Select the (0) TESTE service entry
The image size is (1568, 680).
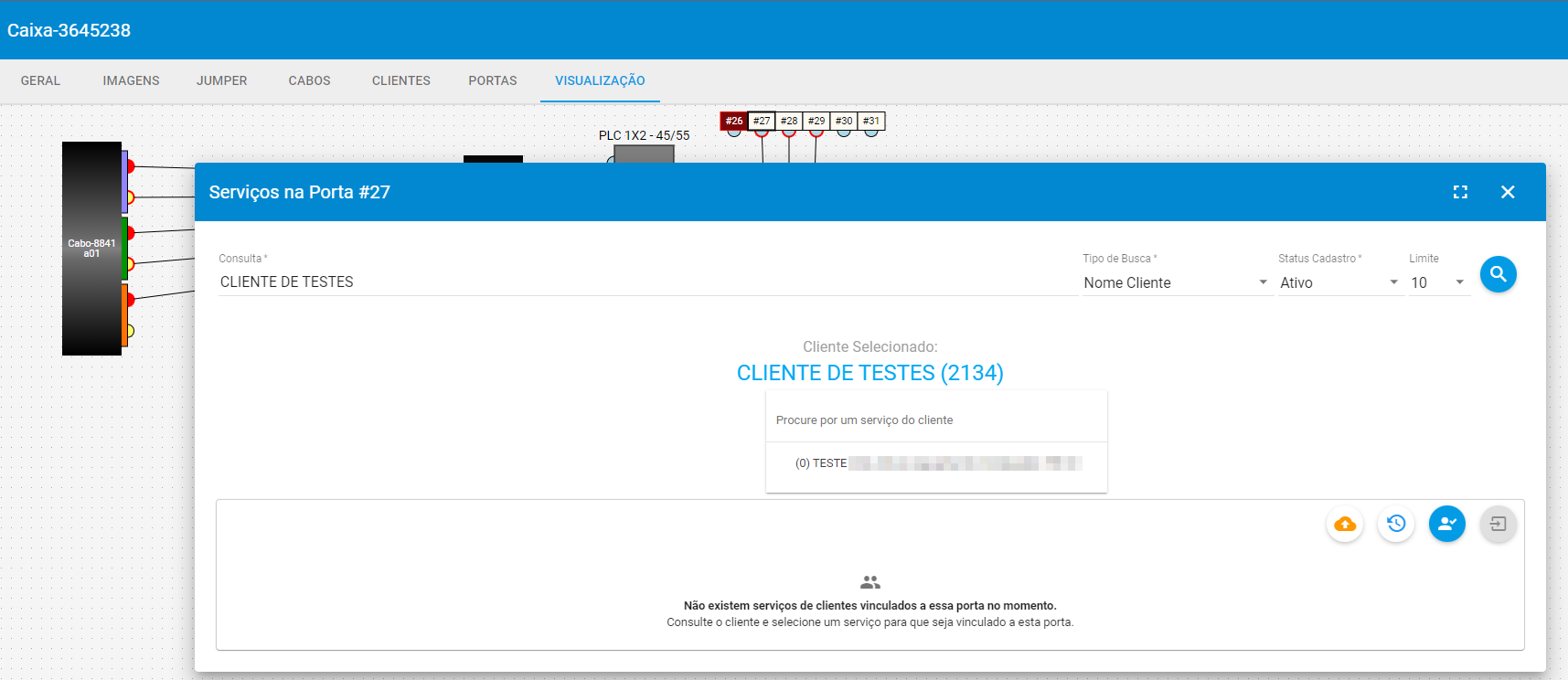tap(936, 463)
